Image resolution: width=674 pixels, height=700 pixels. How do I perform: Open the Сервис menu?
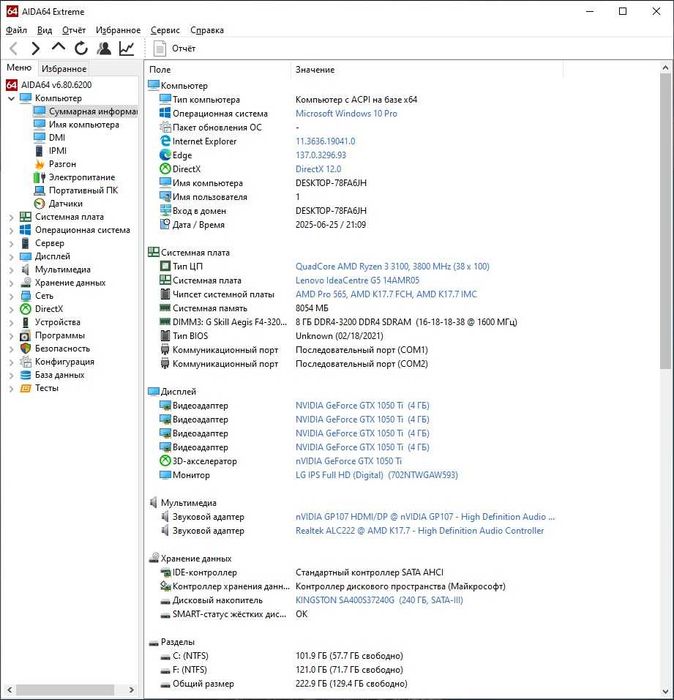165,30
